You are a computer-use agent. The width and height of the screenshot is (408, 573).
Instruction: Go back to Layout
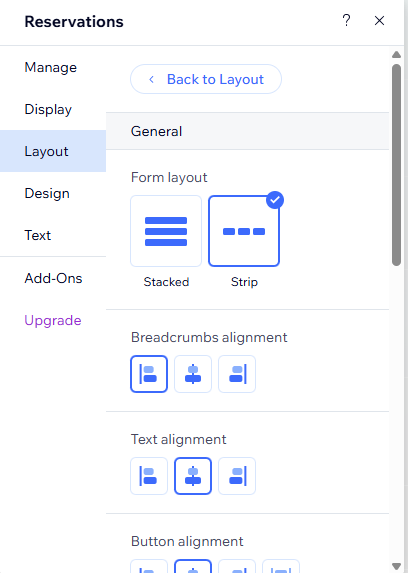(206, 79)
